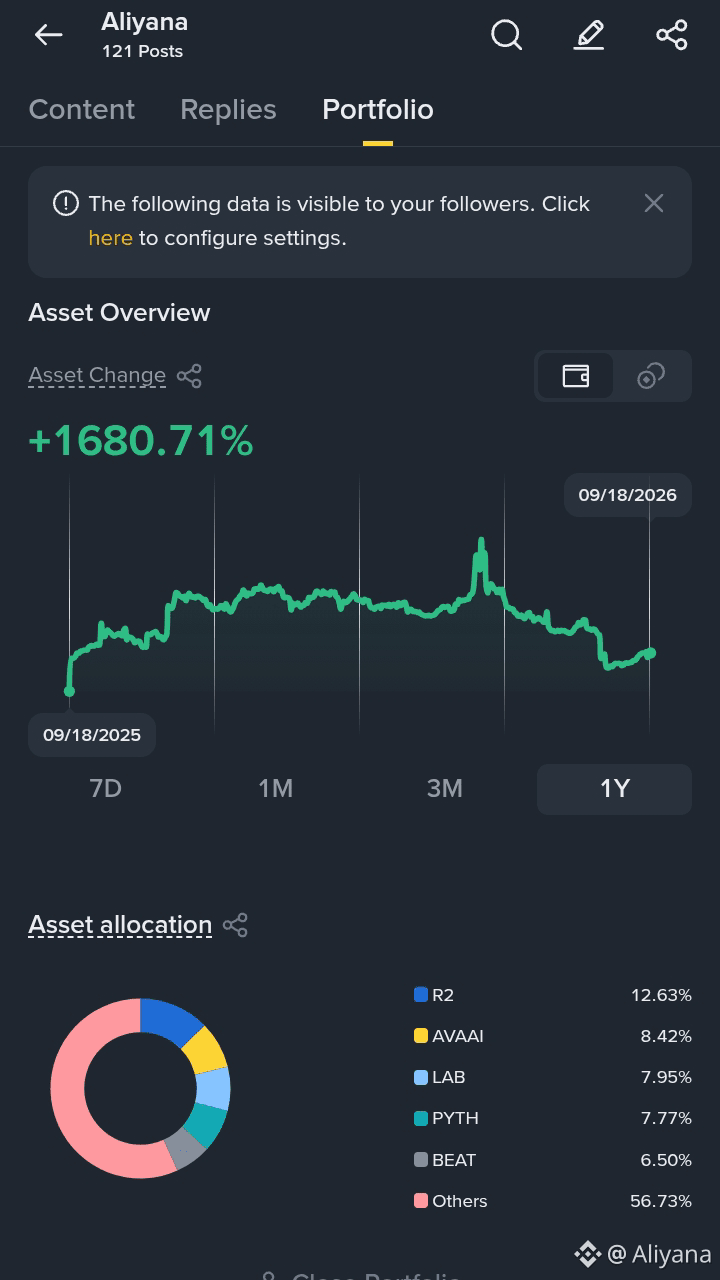Click the 'here' settings link
The height and width of the screenshot is (1280, 720).
tap(110, 238)
